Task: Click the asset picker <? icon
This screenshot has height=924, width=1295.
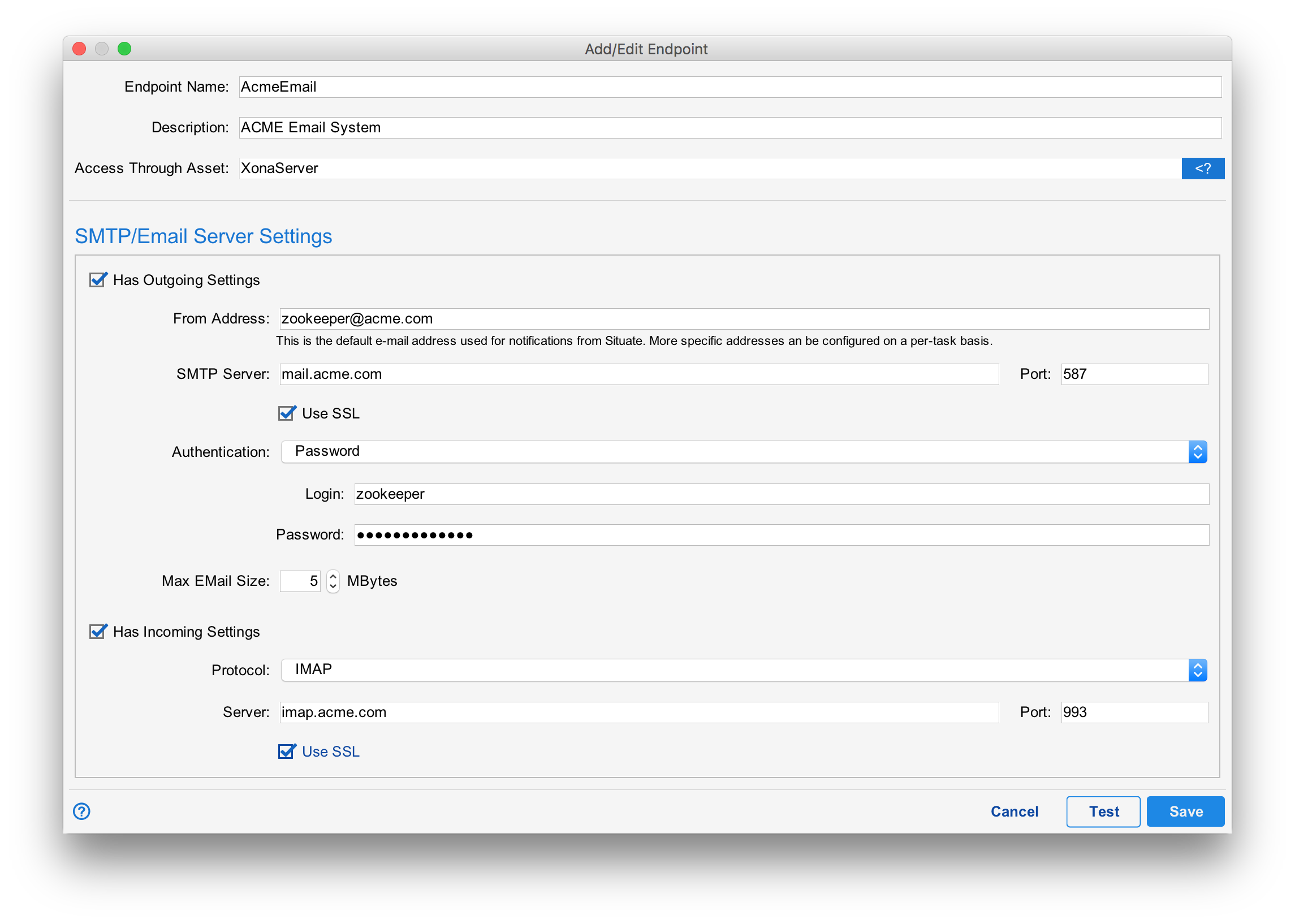Action: pyautogui.click(x=1203, y=168)
